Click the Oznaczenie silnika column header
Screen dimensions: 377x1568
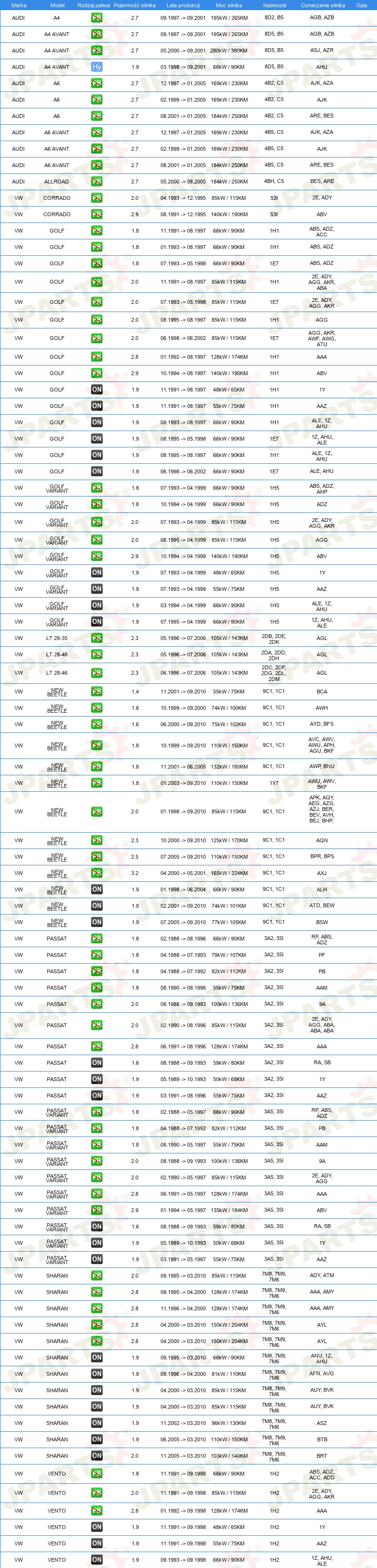coord(323,5)
